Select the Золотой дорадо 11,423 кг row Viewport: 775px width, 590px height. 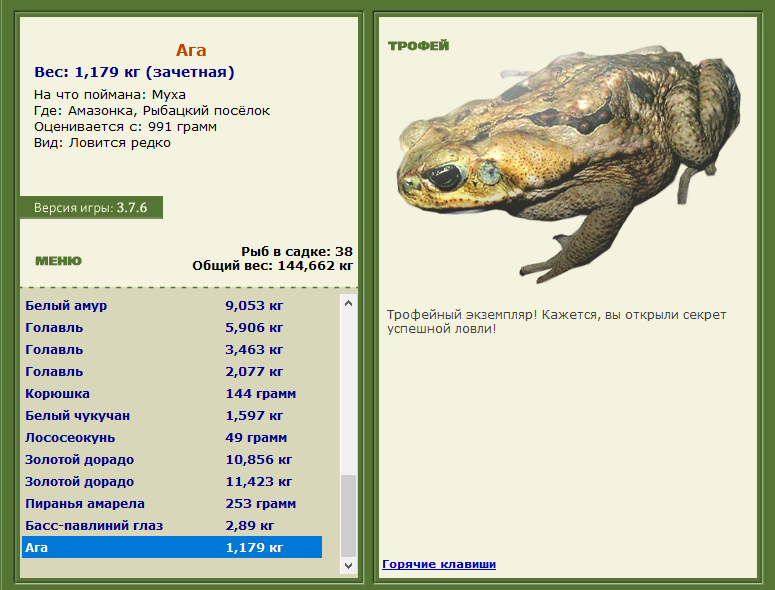(x=172, y=481)
